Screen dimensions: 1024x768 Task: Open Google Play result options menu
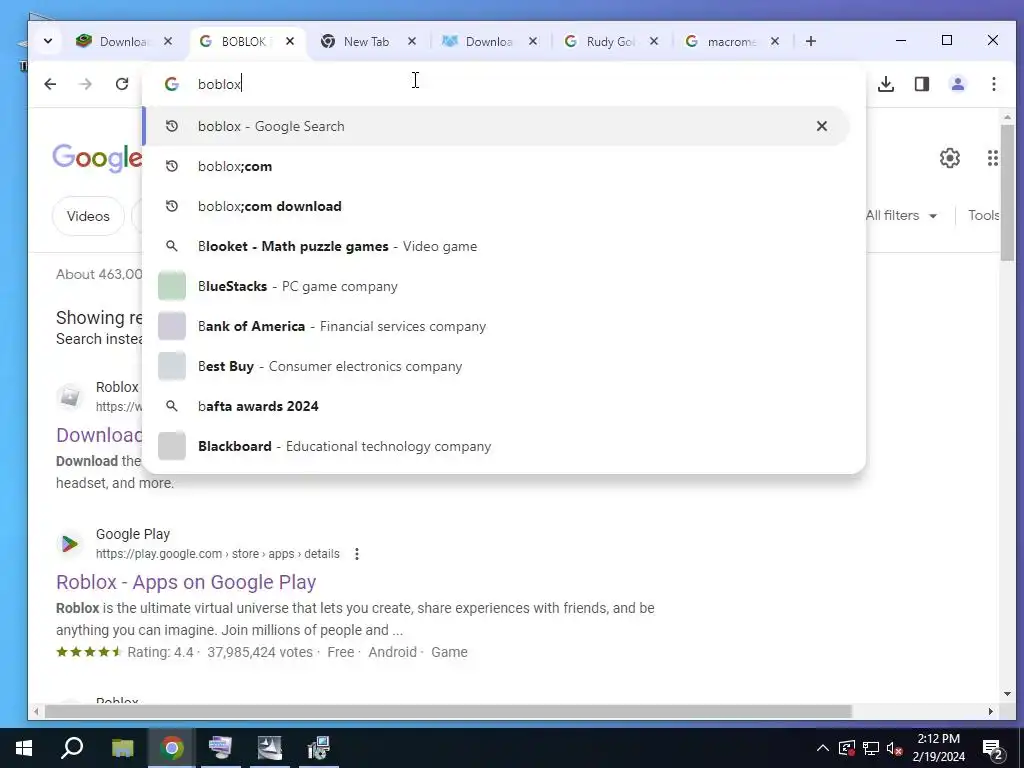[x=357, y=554]
